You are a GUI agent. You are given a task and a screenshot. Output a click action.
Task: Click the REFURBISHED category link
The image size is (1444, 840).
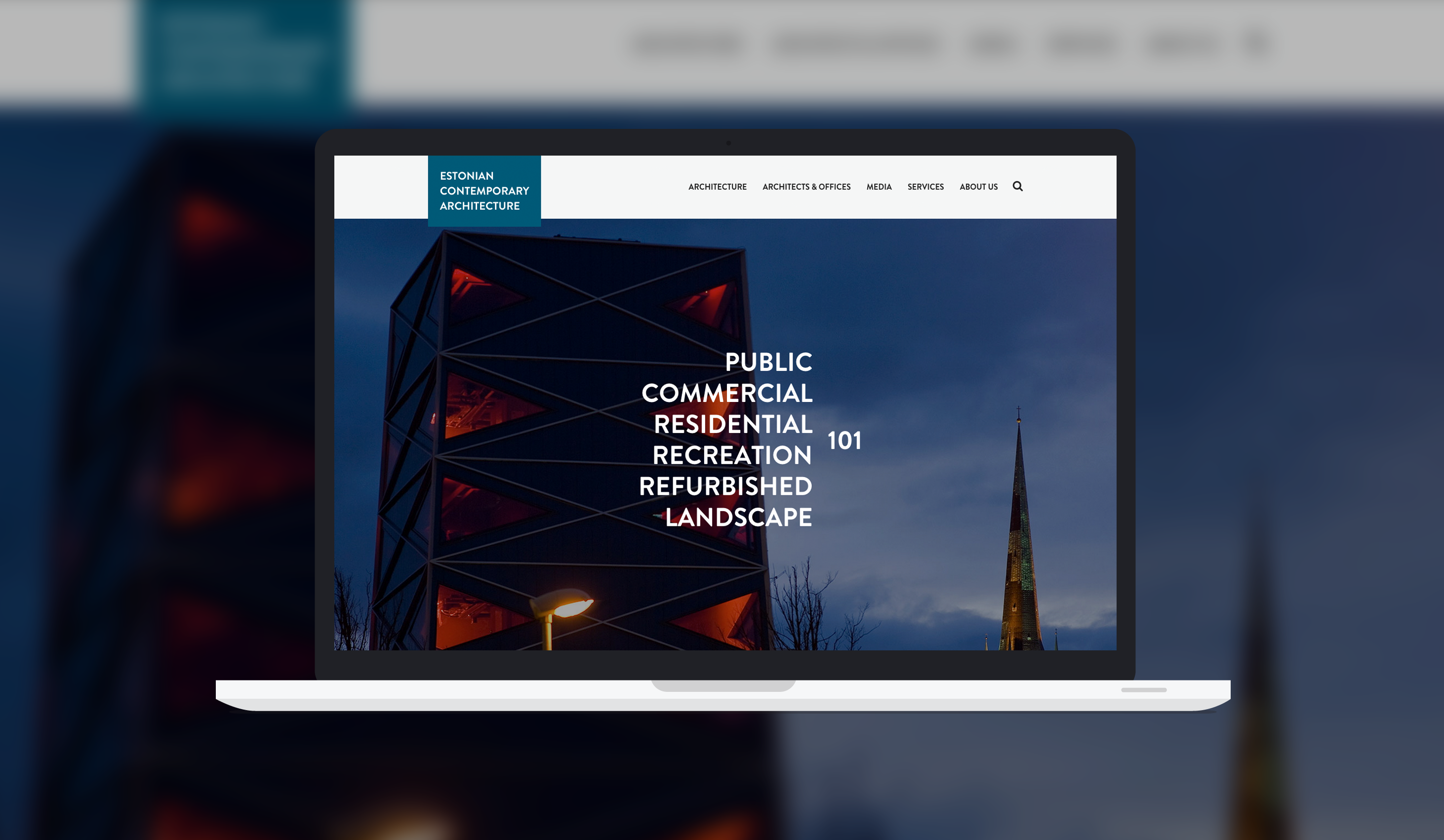pyautogui.click(x=725, y=486)
